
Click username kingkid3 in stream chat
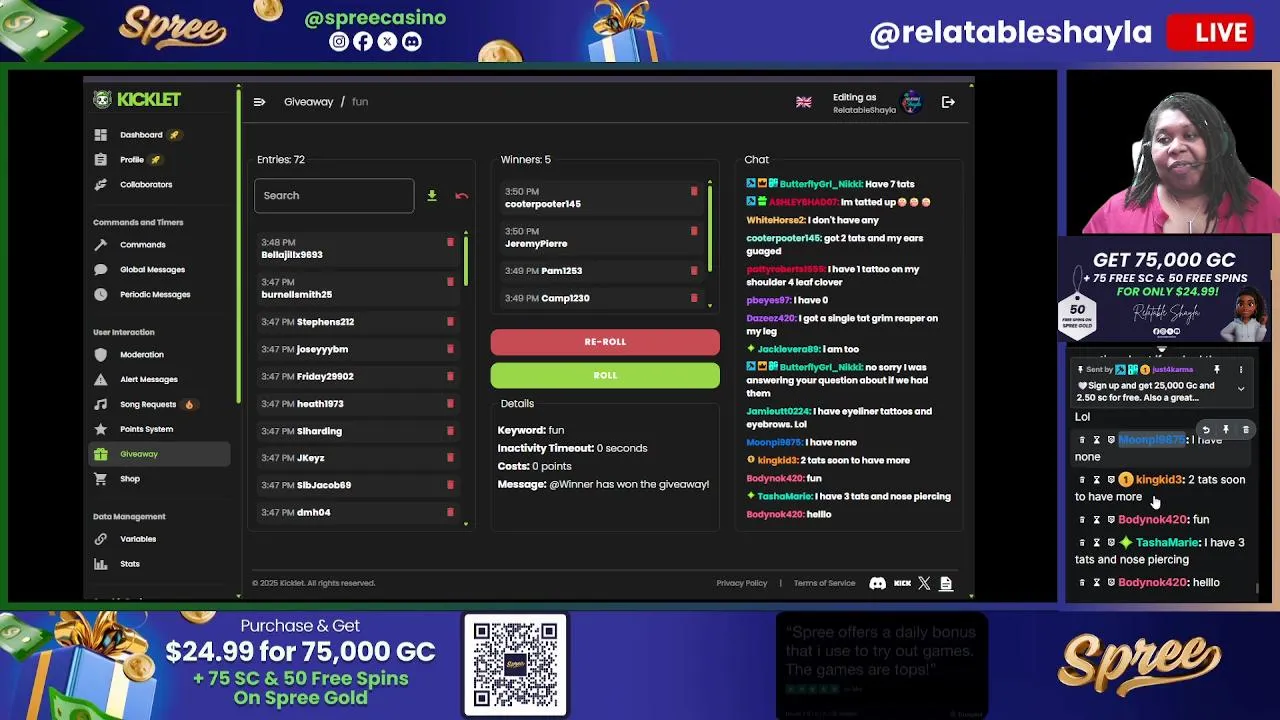tap(1159, 480)
